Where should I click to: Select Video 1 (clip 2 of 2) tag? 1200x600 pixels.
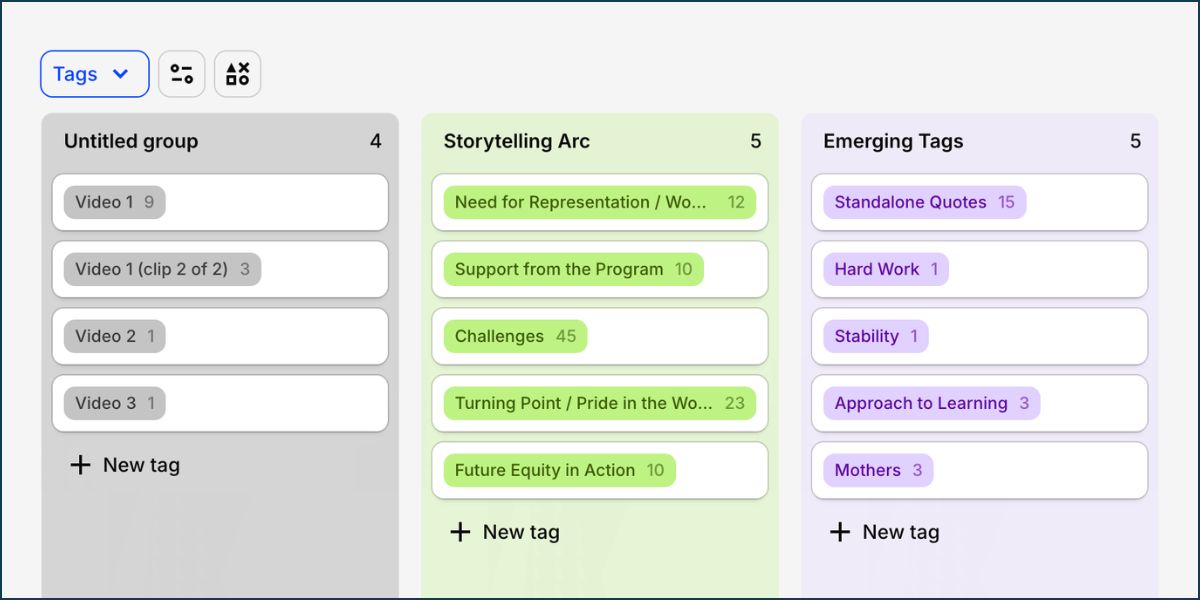(162, 269)
